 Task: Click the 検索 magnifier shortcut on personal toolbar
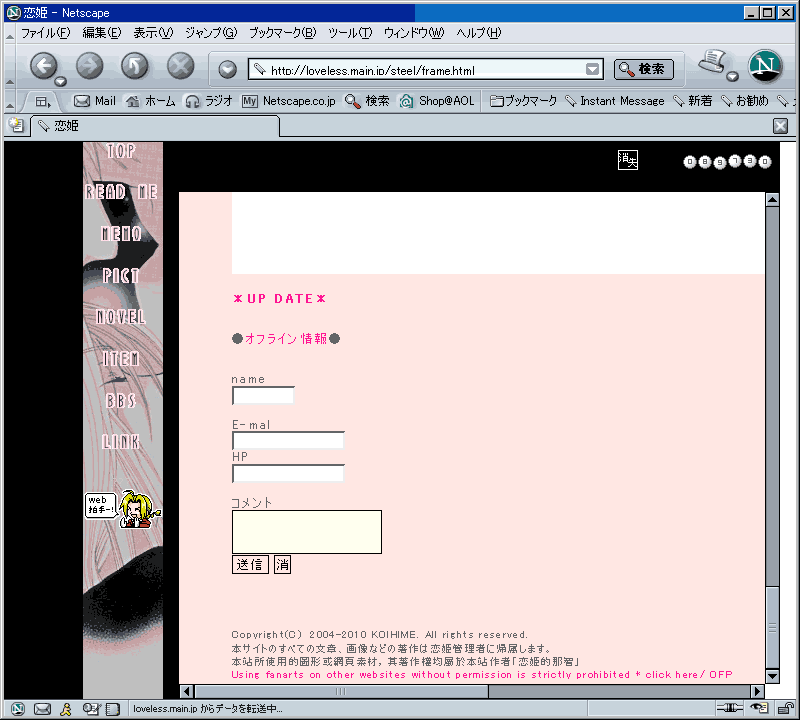[367, 101]
